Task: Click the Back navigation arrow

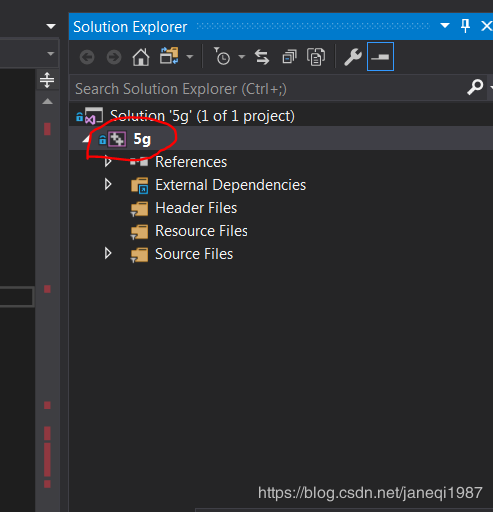Action: point(87,57)
